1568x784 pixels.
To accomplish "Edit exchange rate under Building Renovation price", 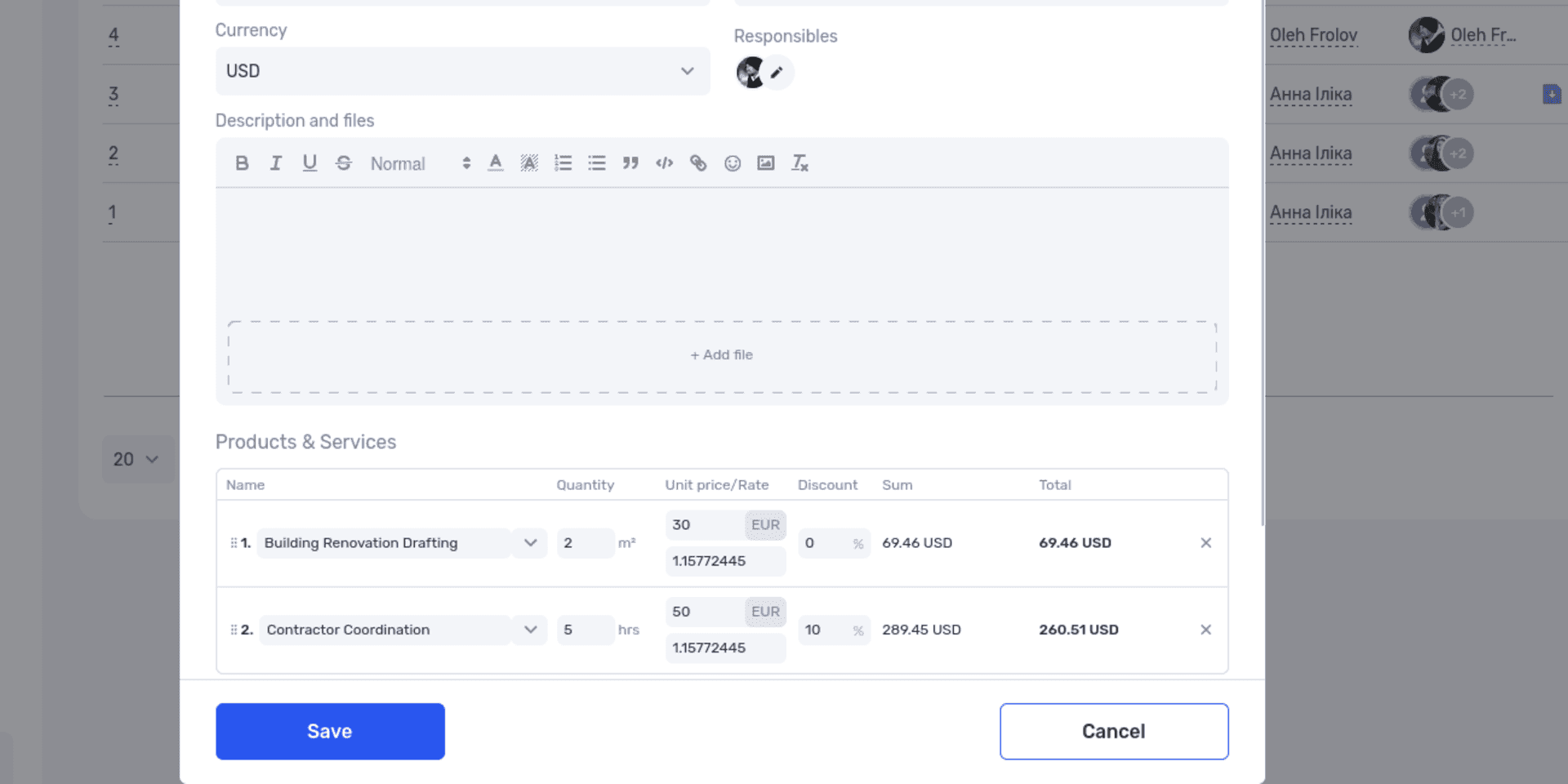I will point(725,561).
